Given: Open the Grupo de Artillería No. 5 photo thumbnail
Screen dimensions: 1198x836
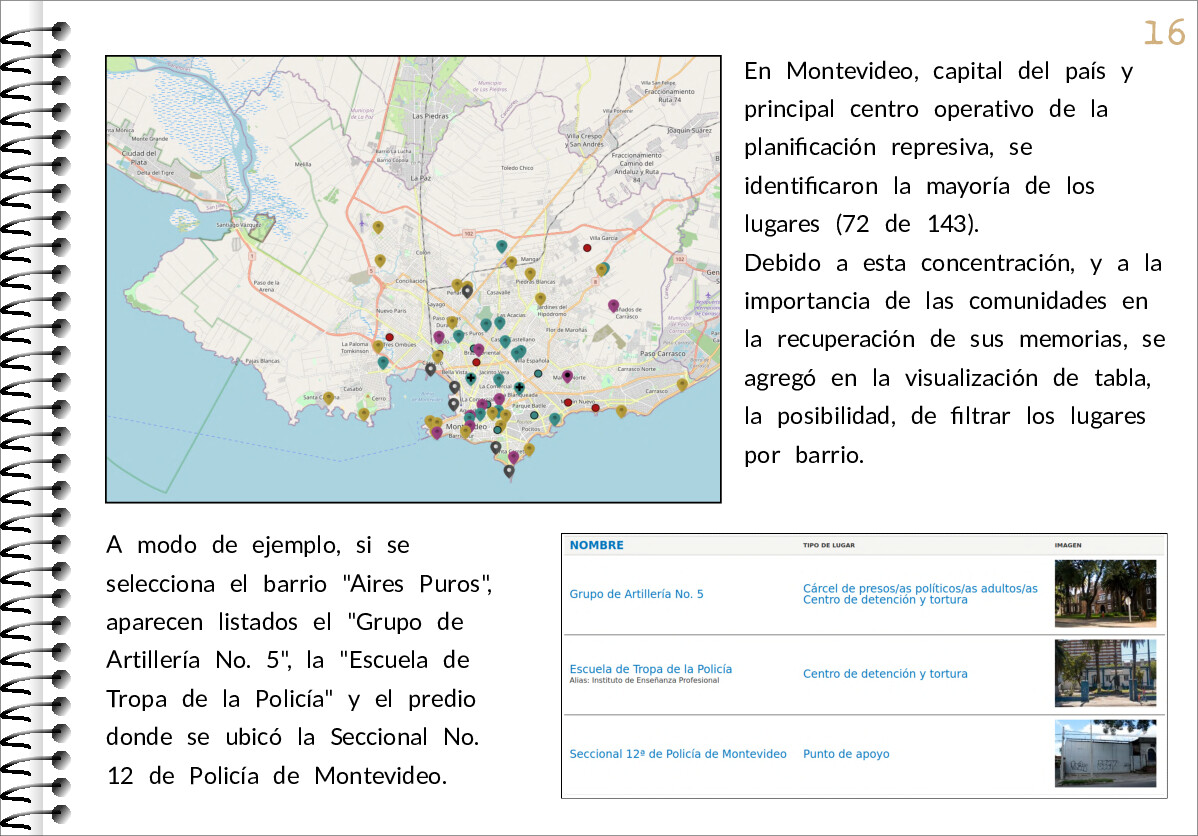Looking at the screenshot, I should (1105, 593).
